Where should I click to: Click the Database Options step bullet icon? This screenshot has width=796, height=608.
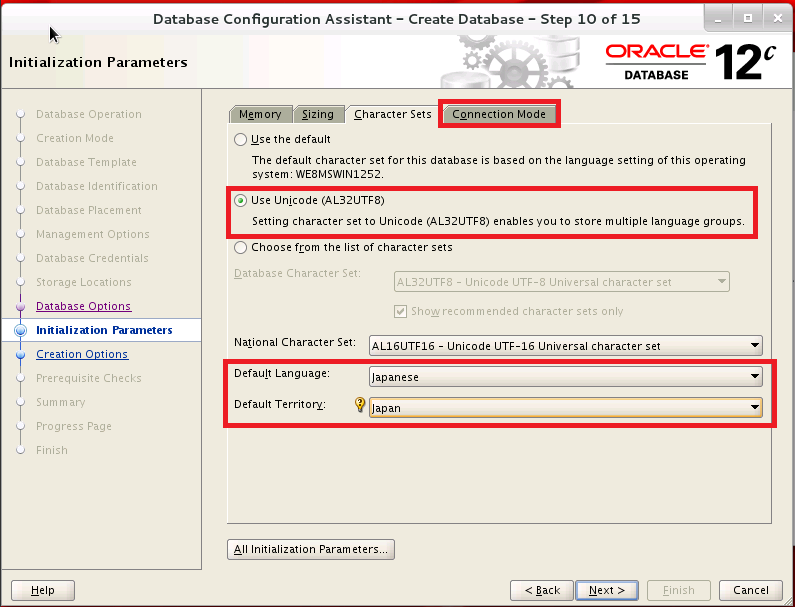click(20, 306)
